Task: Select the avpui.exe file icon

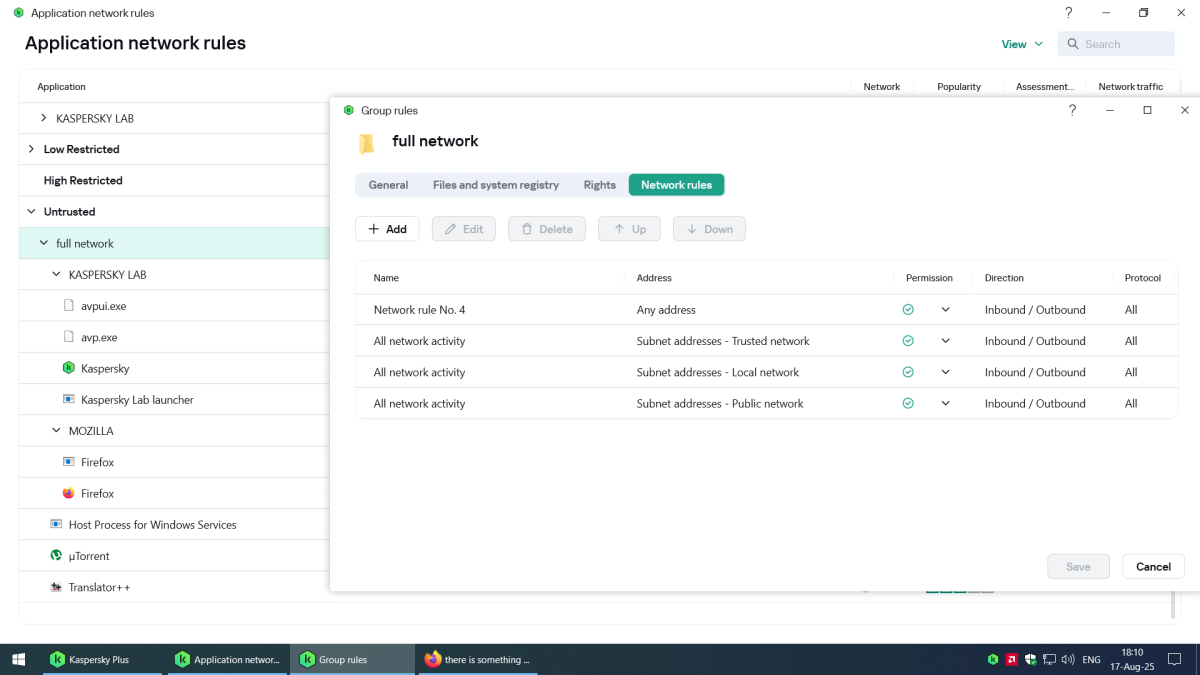Action: [69, 306]
